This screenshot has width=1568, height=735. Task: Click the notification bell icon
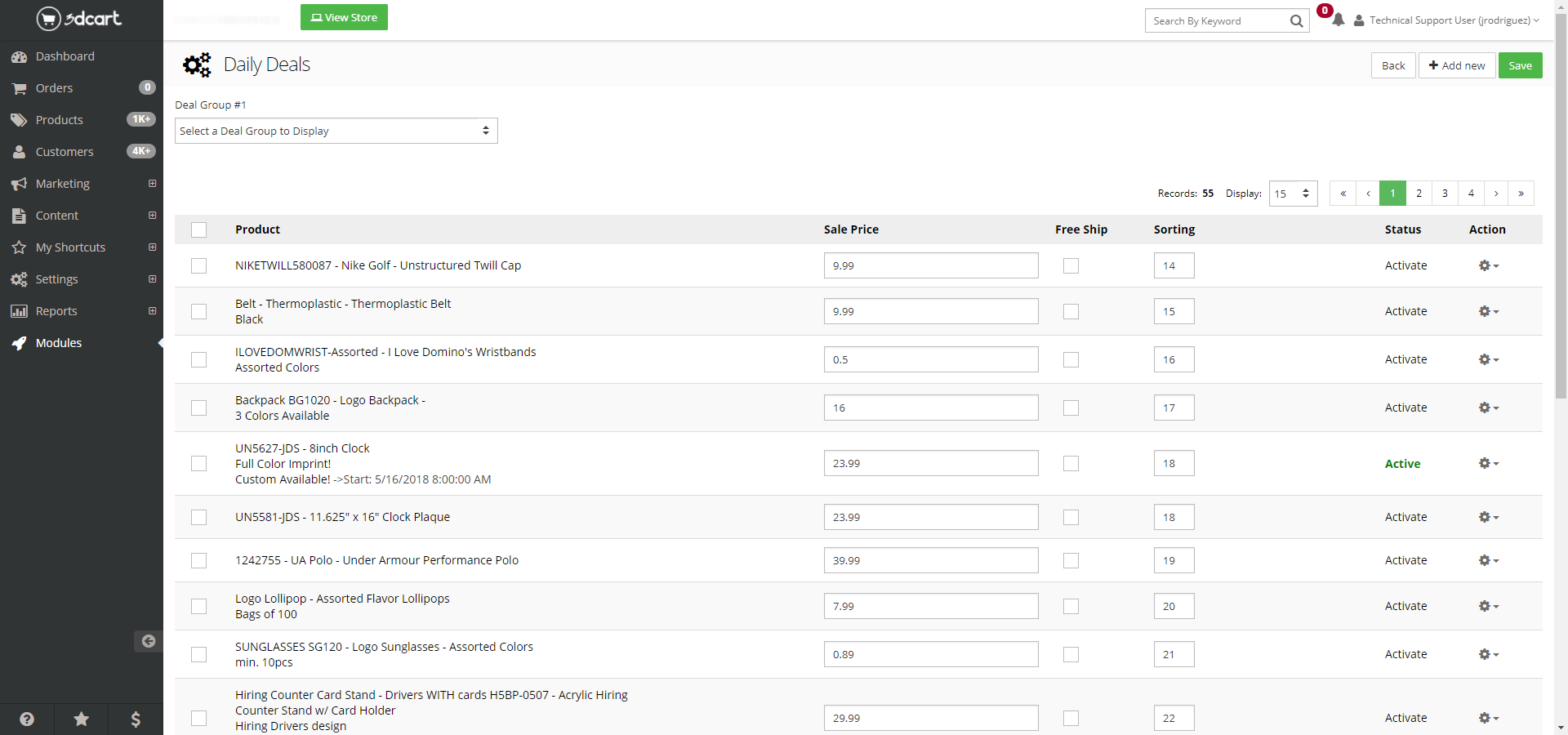point(1338,20)
